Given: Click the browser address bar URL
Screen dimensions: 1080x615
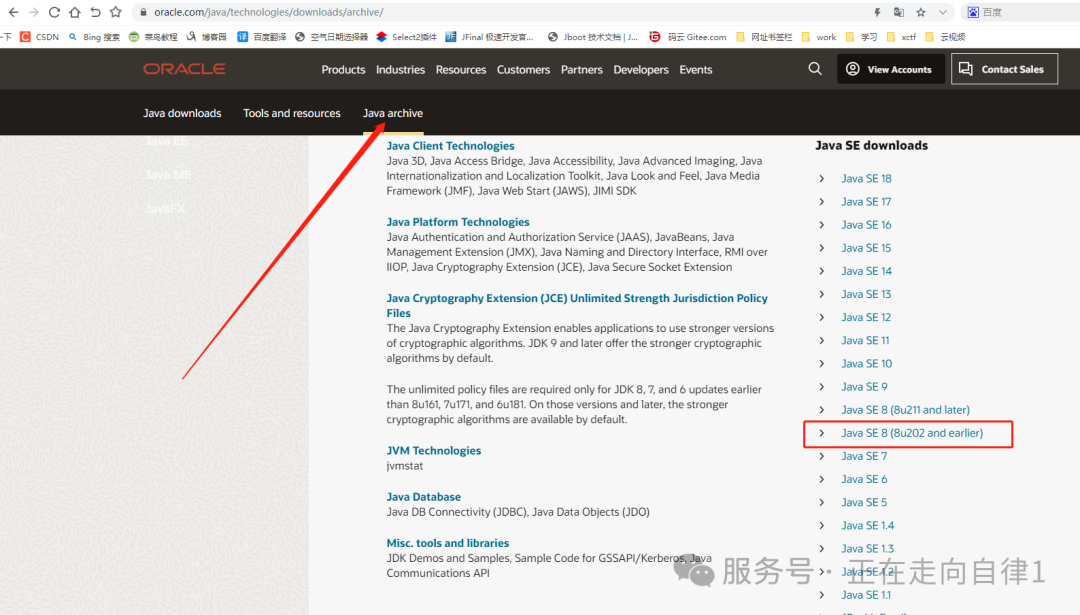Looking at the screenshot, I should pos(268,12).
